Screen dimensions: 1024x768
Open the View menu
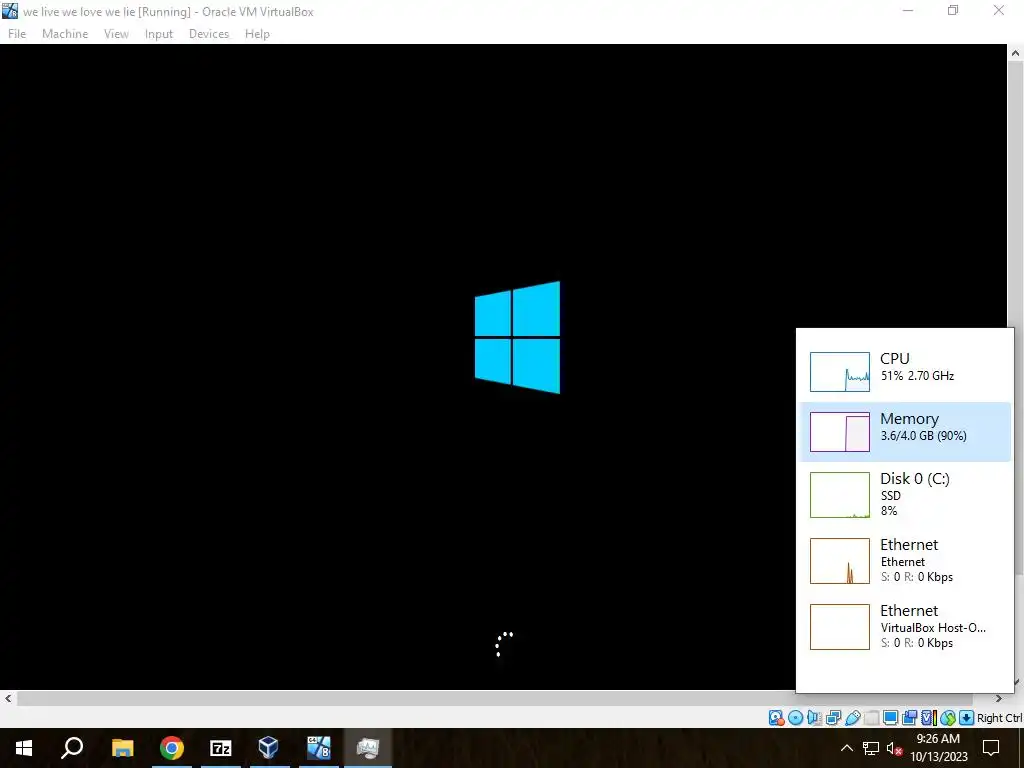pyautogui.click(x=116, y=34)
